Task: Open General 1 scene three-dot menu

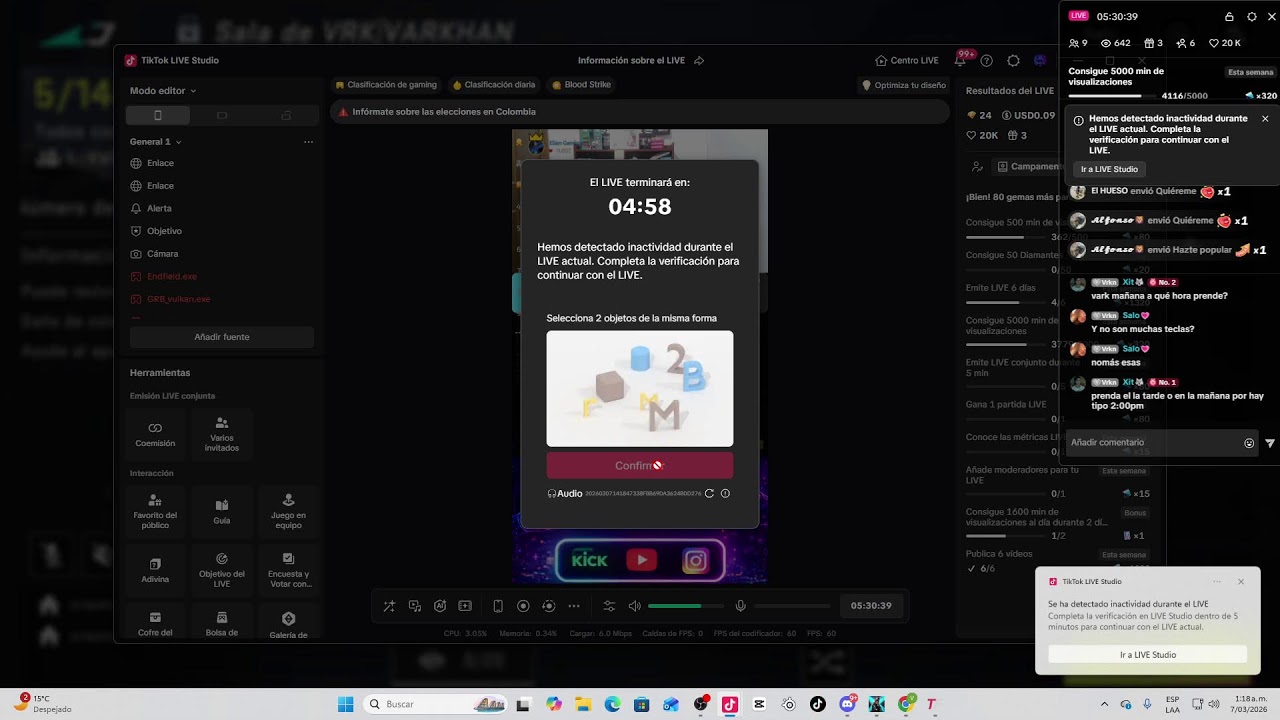Action: coord(309,142)
